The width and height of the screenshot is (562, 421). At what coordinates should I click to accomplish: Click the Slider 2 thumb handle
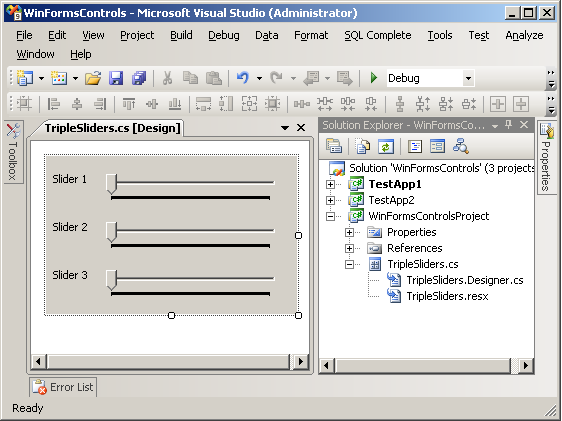point(111,232)
